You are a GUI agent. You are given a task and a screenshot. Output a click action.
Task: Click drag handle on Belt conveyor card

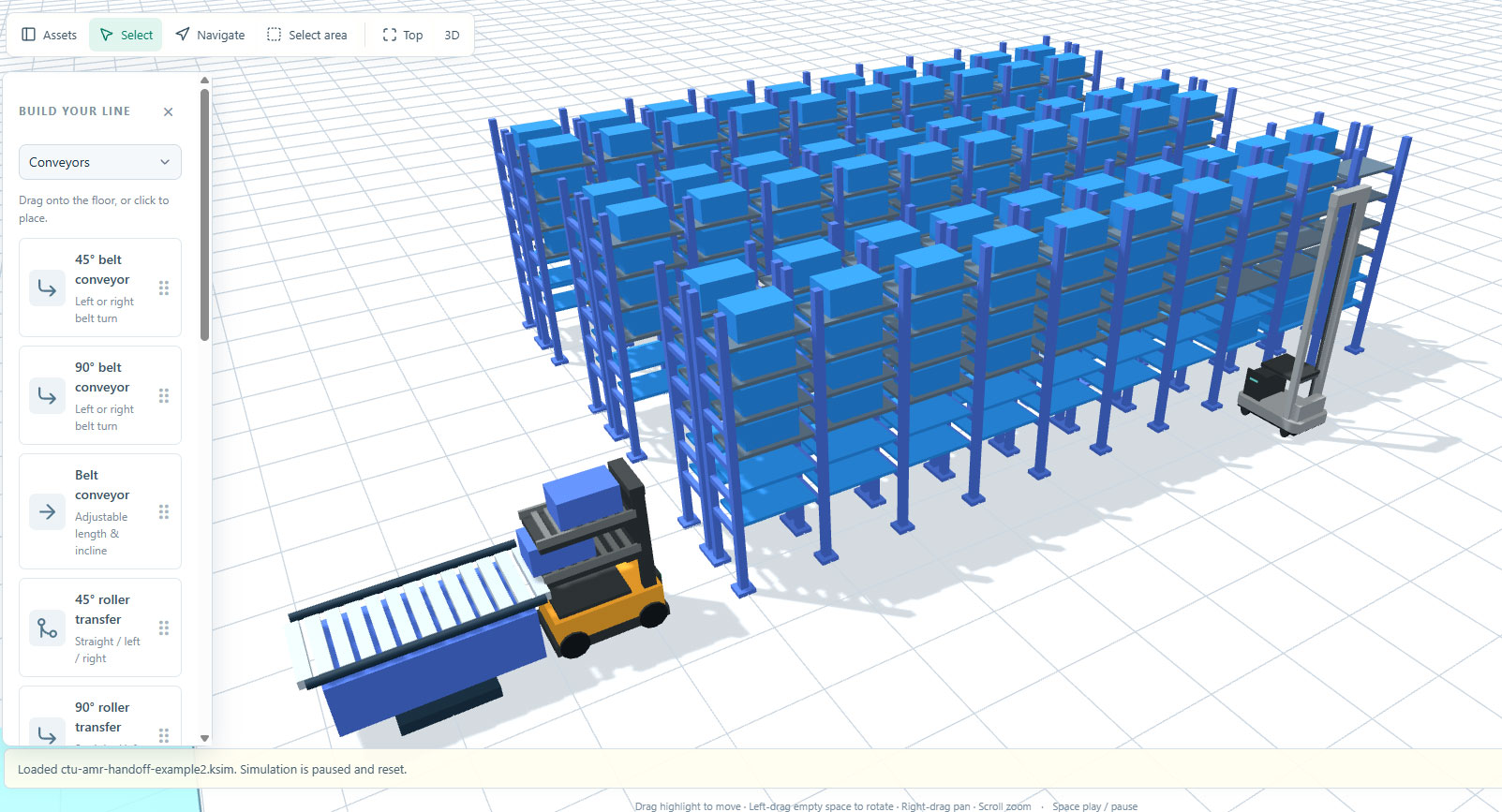(x=164, y=511)
